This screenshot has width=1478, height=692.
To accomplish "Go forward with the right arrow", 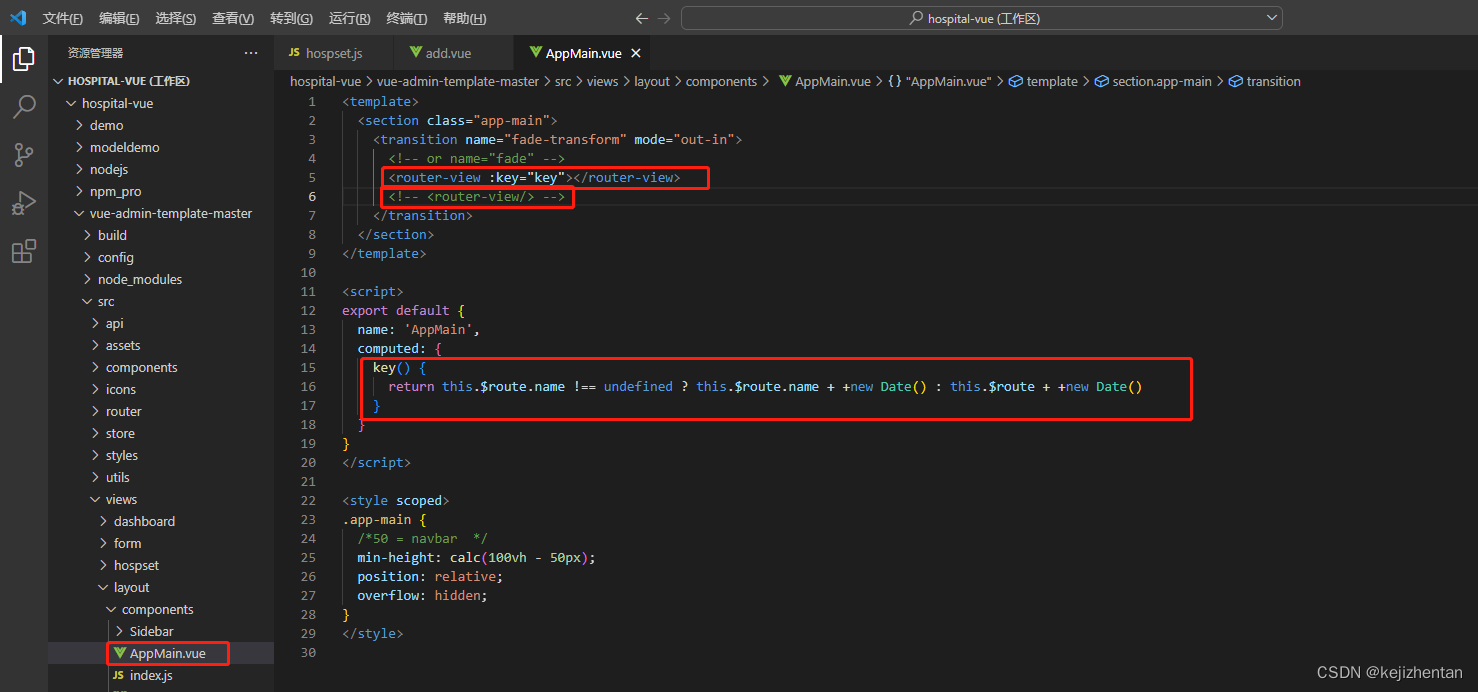I will (664, 18).
